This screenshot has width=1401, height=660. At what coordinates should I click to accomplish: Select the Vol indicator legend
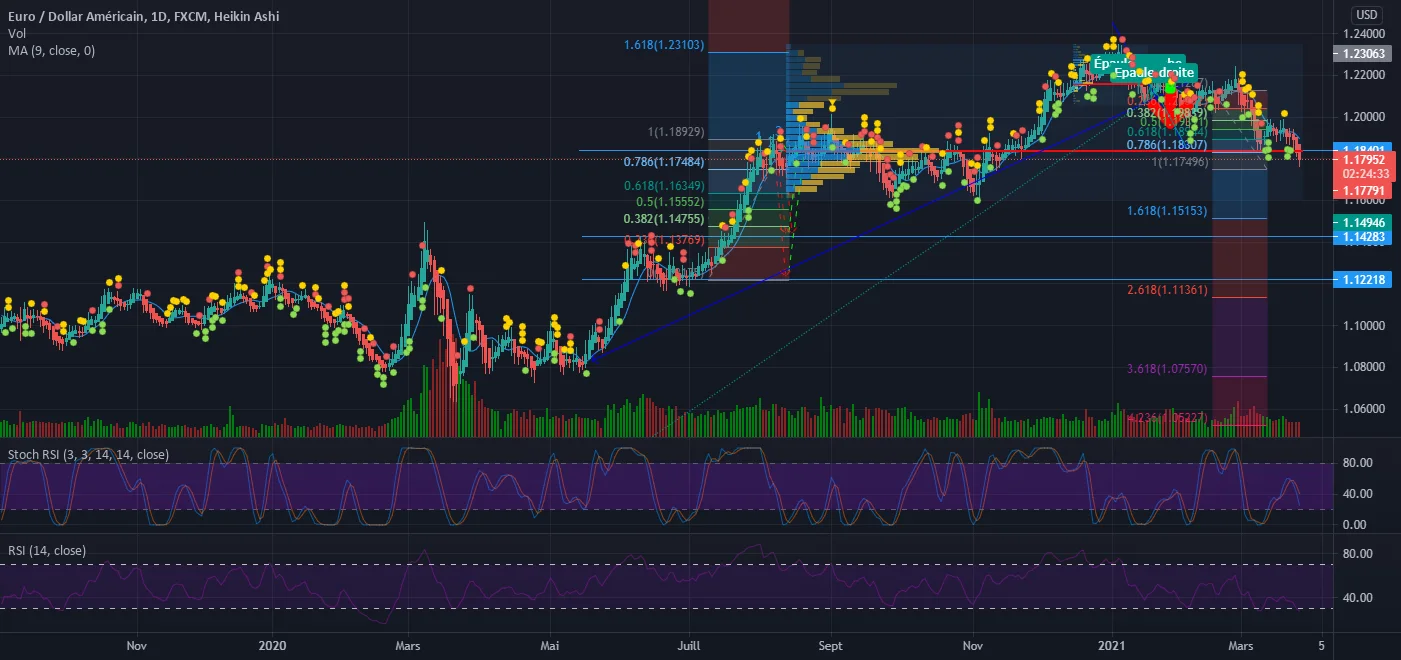16,34
